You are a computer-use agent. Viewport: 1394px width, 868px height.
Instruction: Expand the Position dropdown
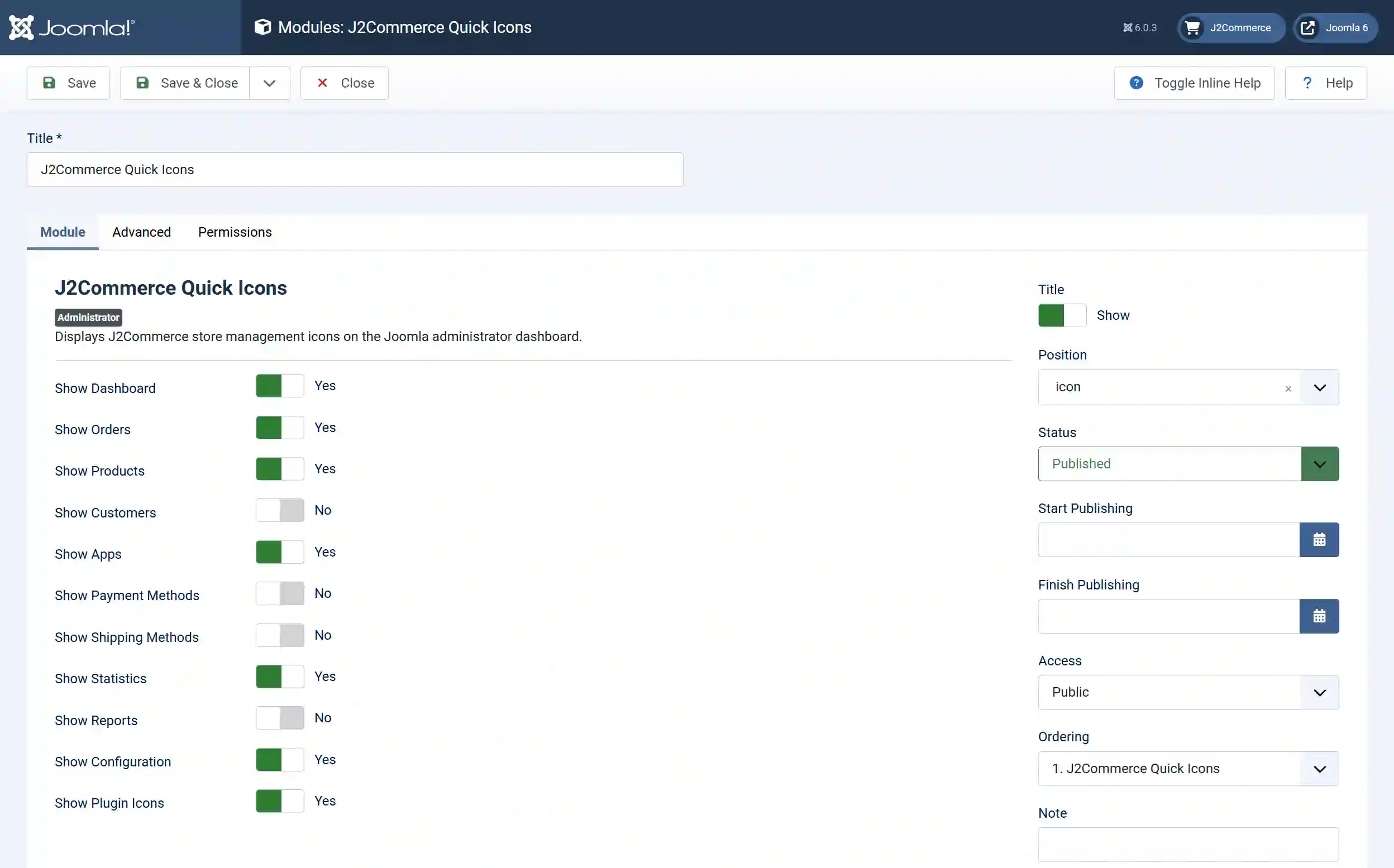coord(1319,387)
